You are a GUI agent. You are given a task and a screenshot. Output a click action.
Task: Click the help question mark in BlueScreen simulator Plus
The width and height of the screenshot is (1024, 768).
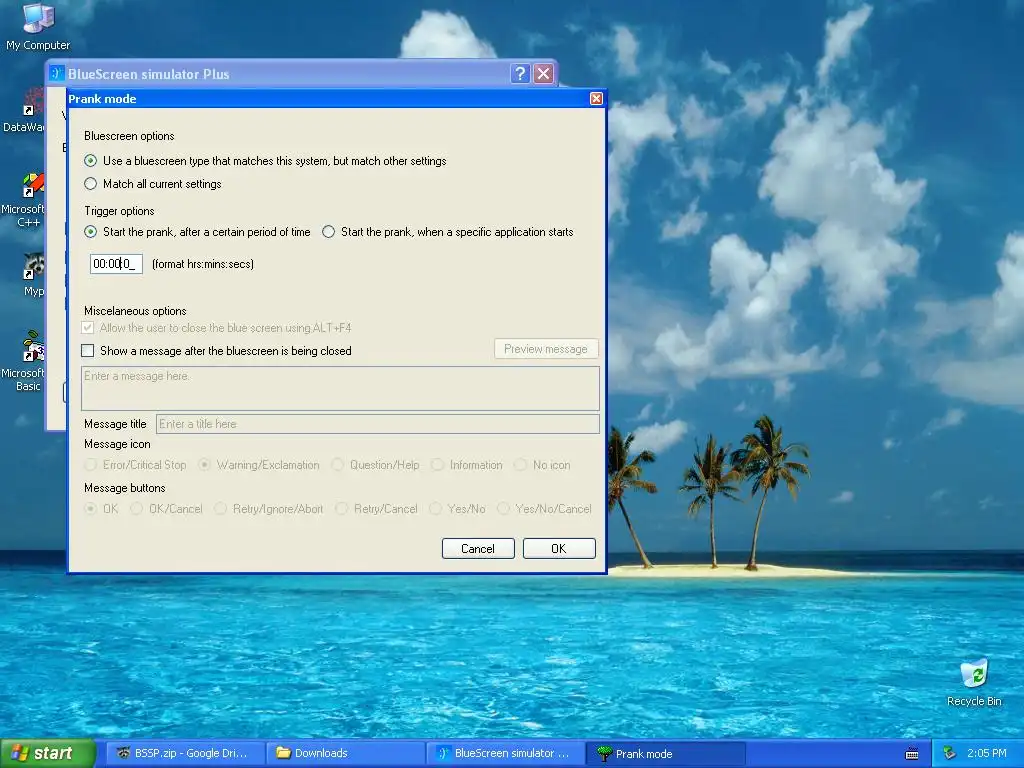click(x=520, y=74)
